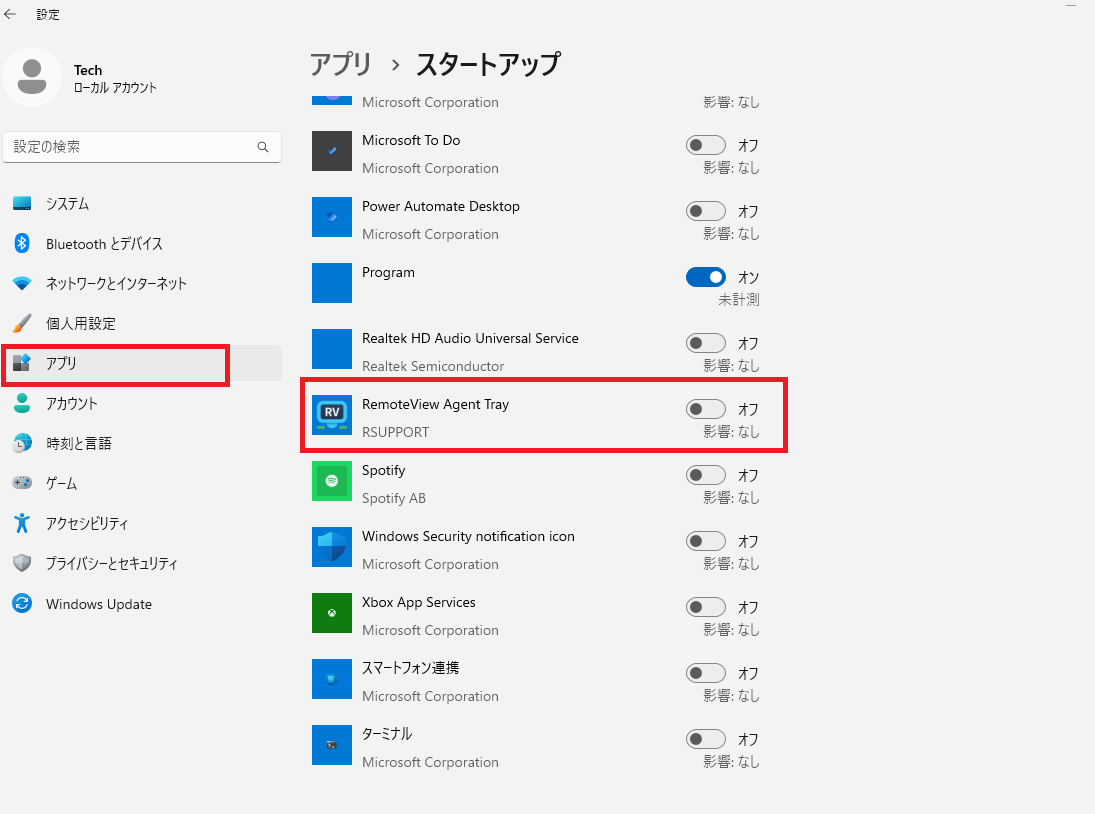Click the Realtek Semiconductor publisher text
This screenshot has width=1095, height=814.
(433, 366)
